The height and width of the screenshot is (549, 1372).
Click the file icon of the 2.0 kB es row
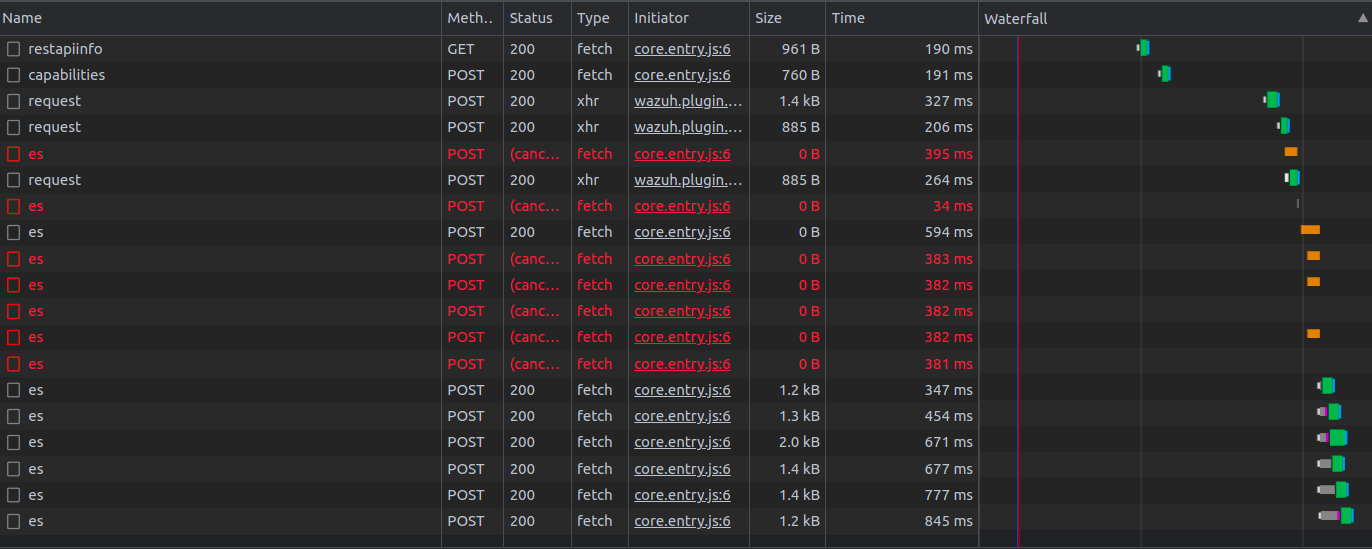pos(13,442)
